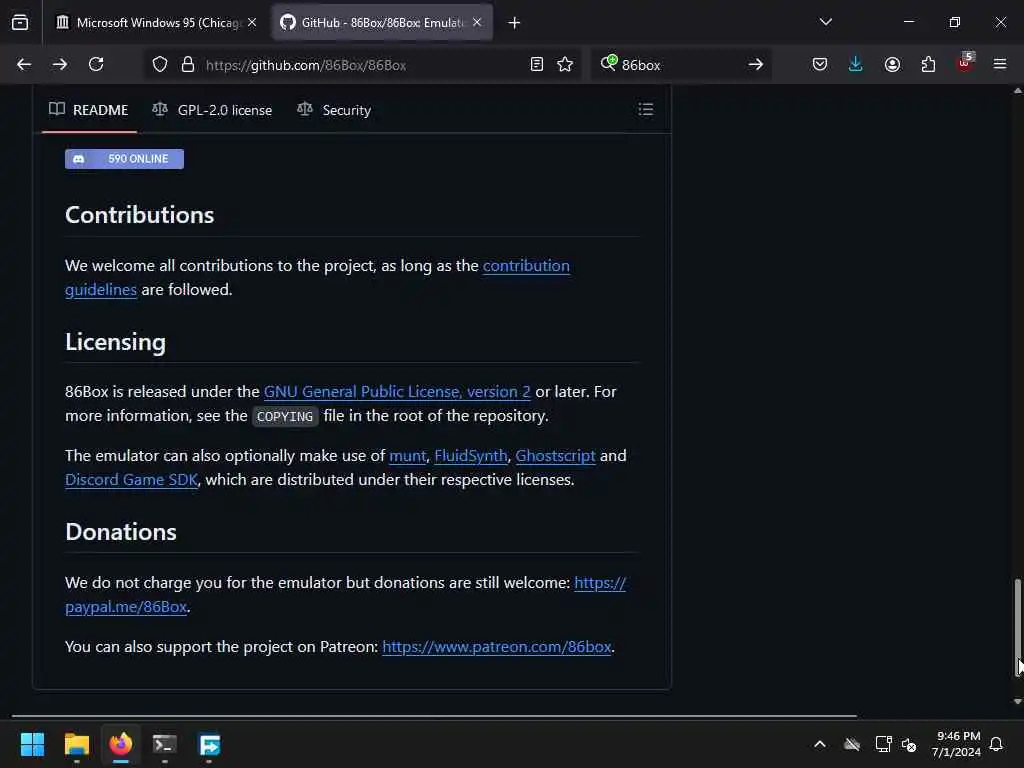Open the Firefox account menu
The width and height of the screenshot is (1024, 768).
tap(892, 64)
